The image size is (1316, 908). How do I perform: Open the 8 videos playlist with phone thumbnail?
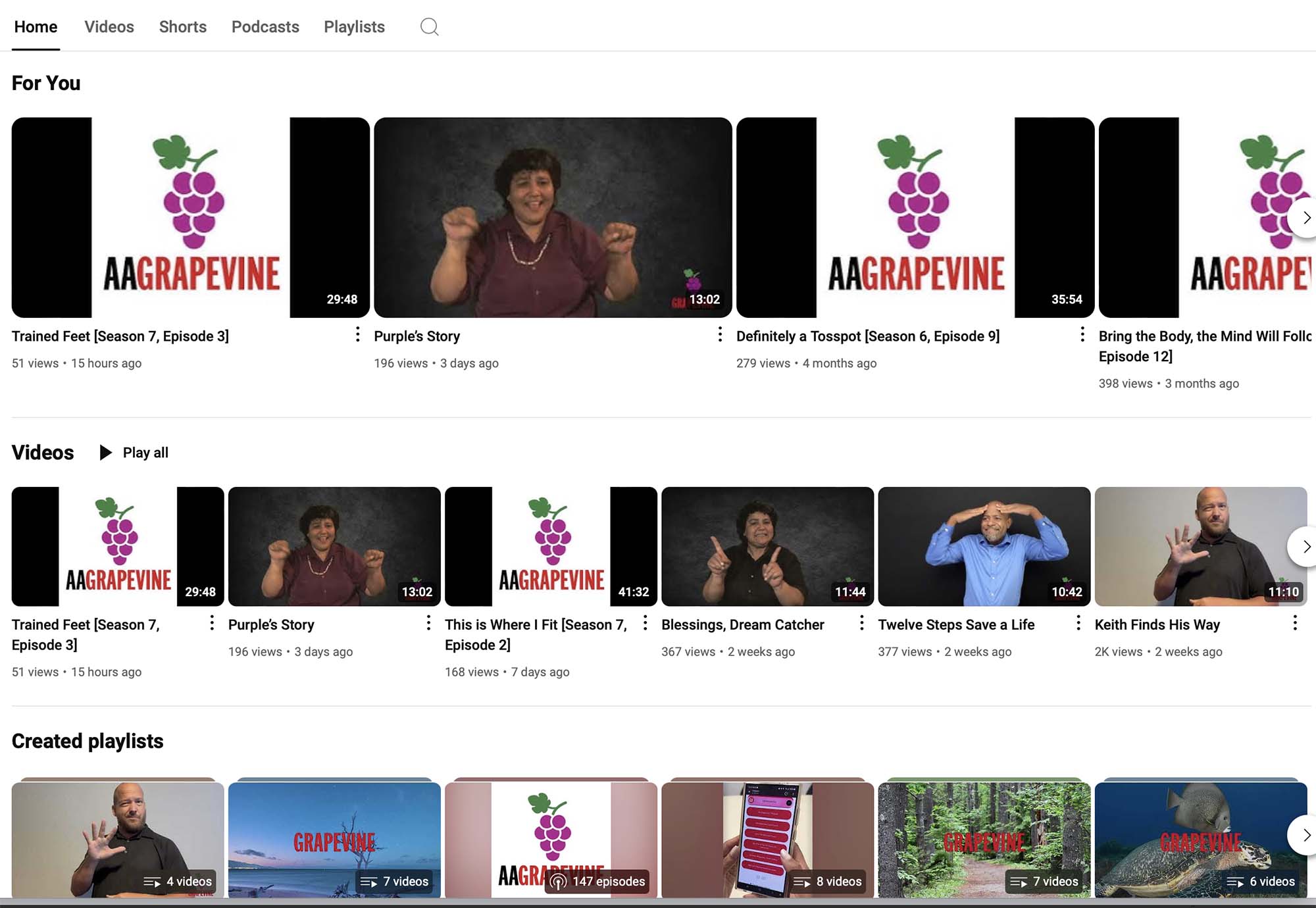pos(767,840)
